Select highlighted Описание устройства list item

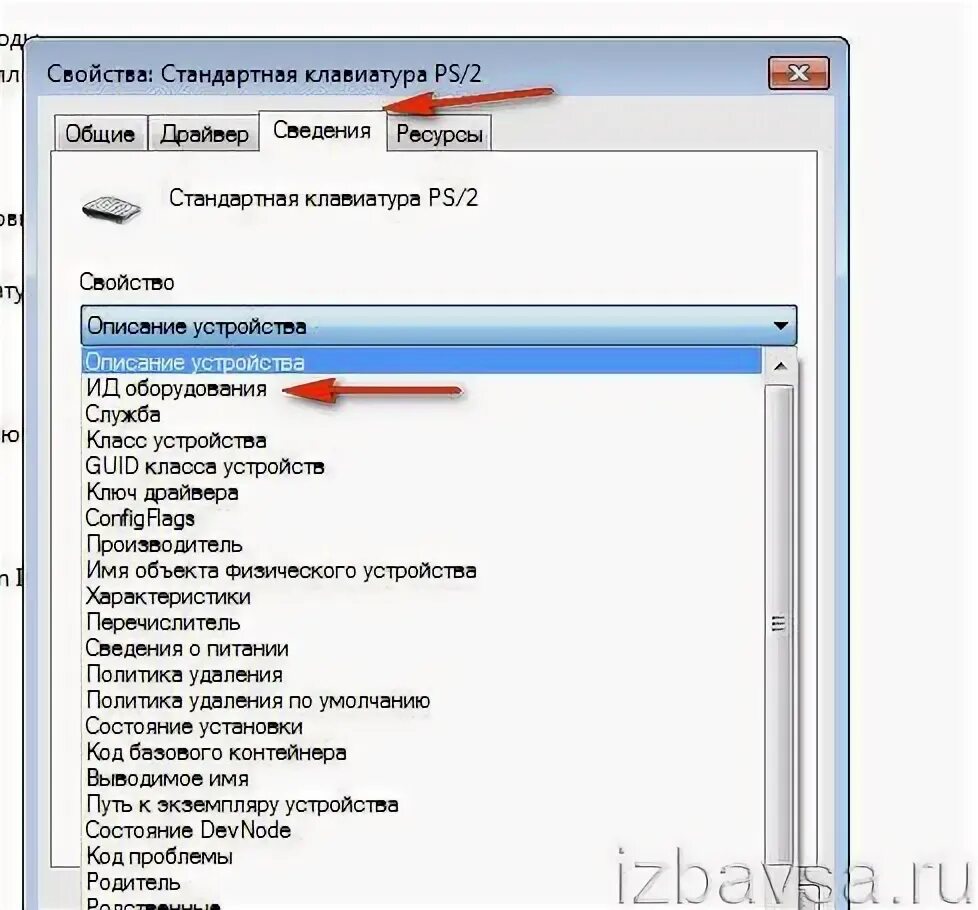422,362
